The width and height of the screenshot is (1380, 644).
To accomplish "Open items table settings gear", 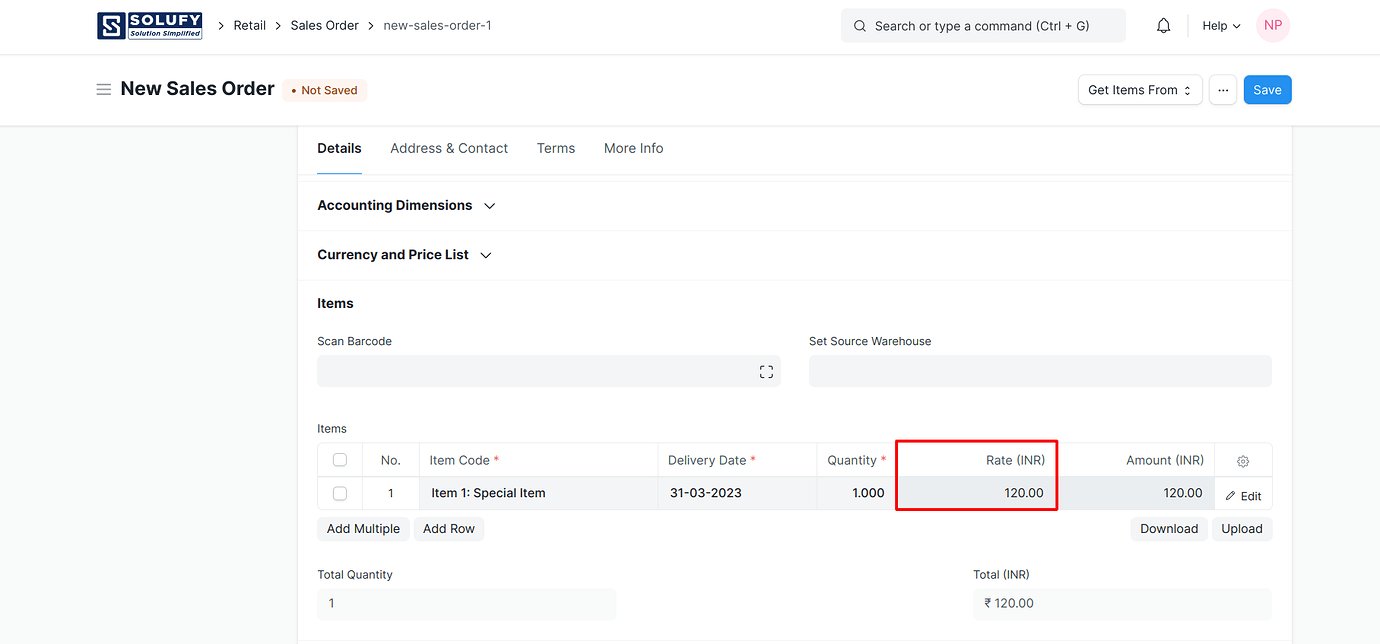I will point(1243,461).
